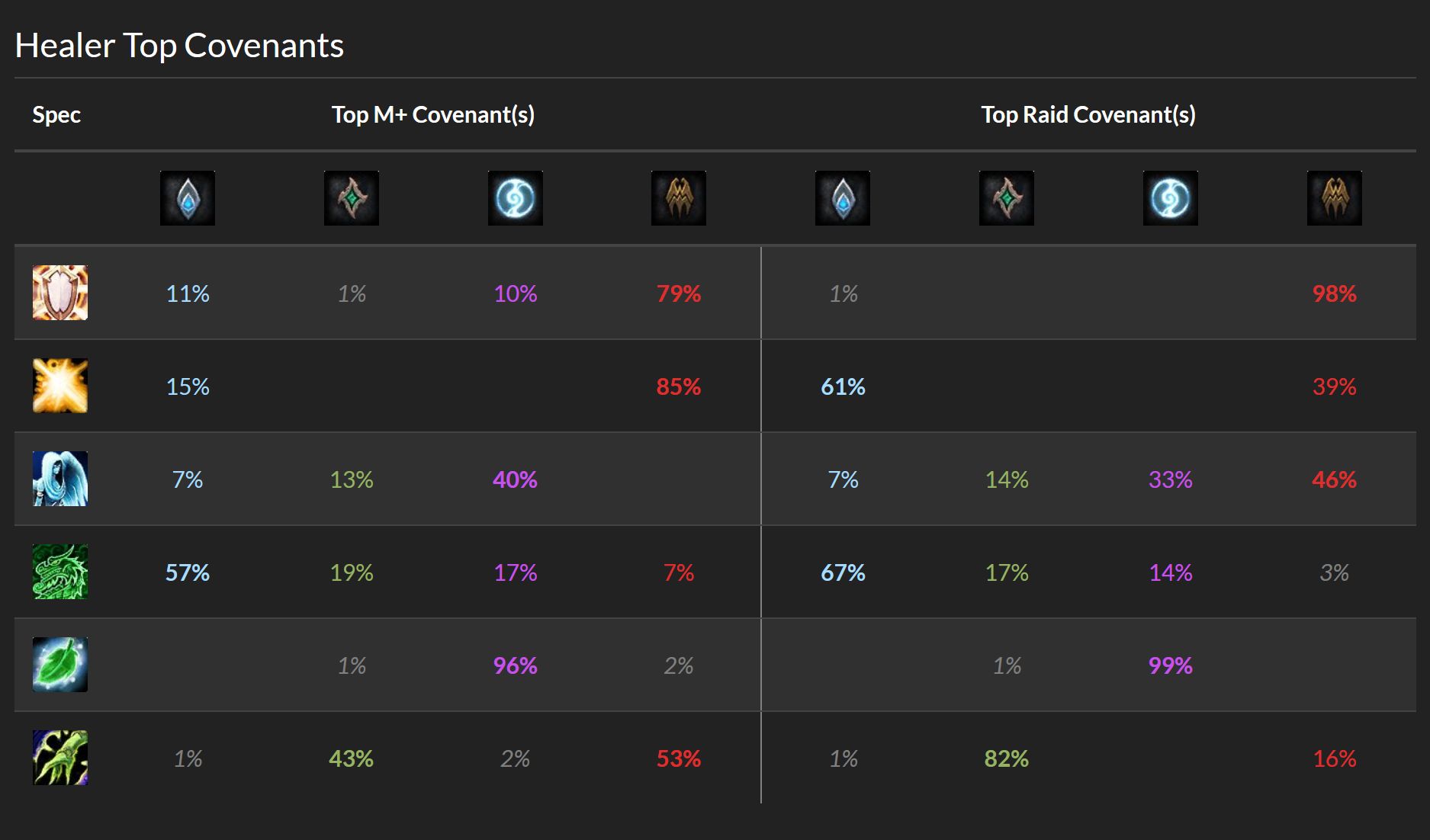
Task: Select the Discipline Priest hooded figure icon
Action: 60,479
